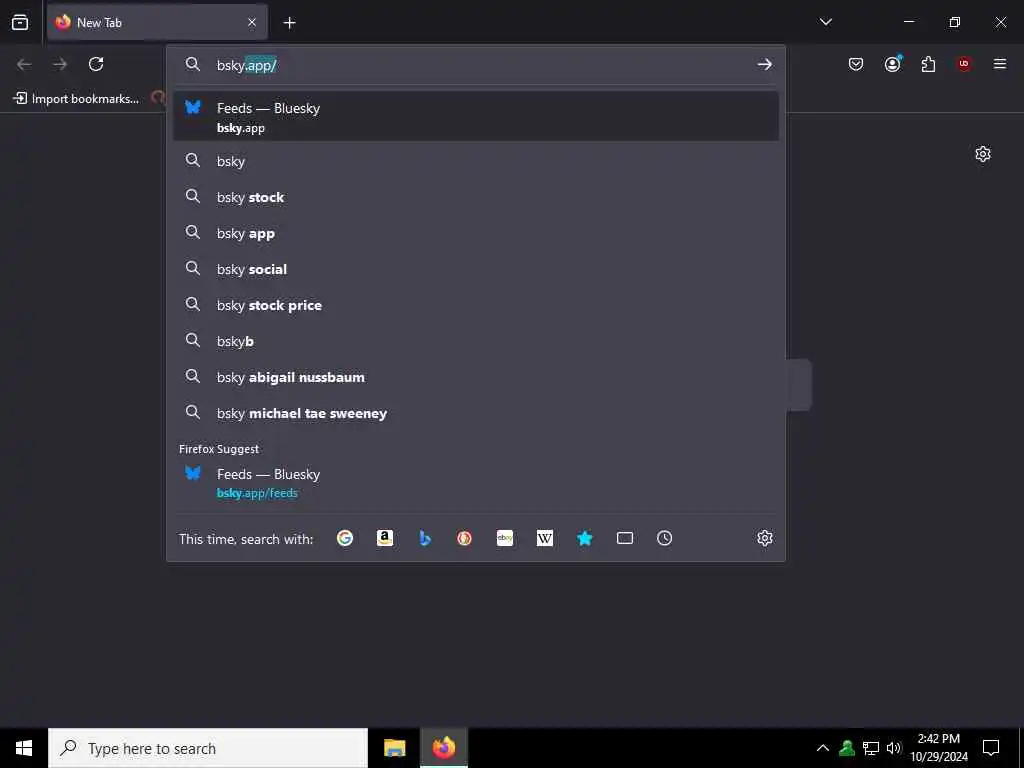
Task: Select the "bsky social" suggestion
Action: click(475, 269)
